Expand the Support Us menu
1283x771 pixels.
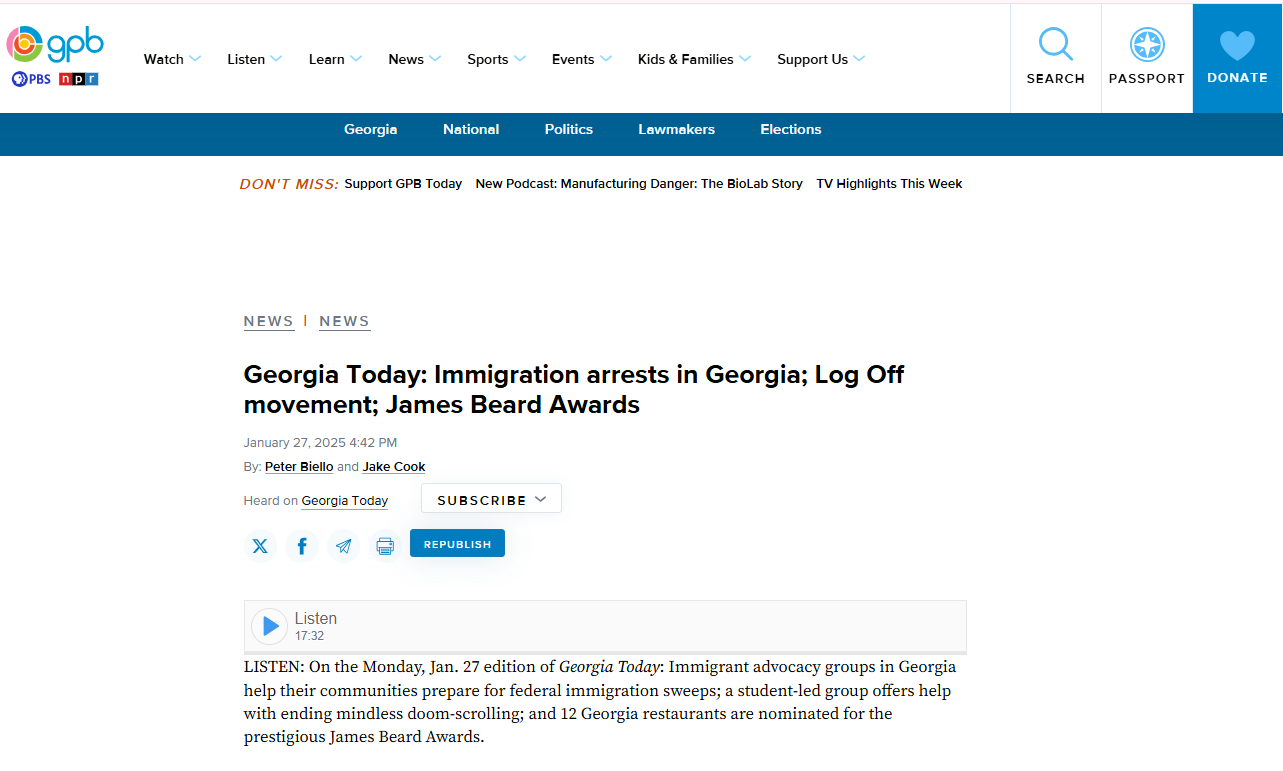(820, 59)
